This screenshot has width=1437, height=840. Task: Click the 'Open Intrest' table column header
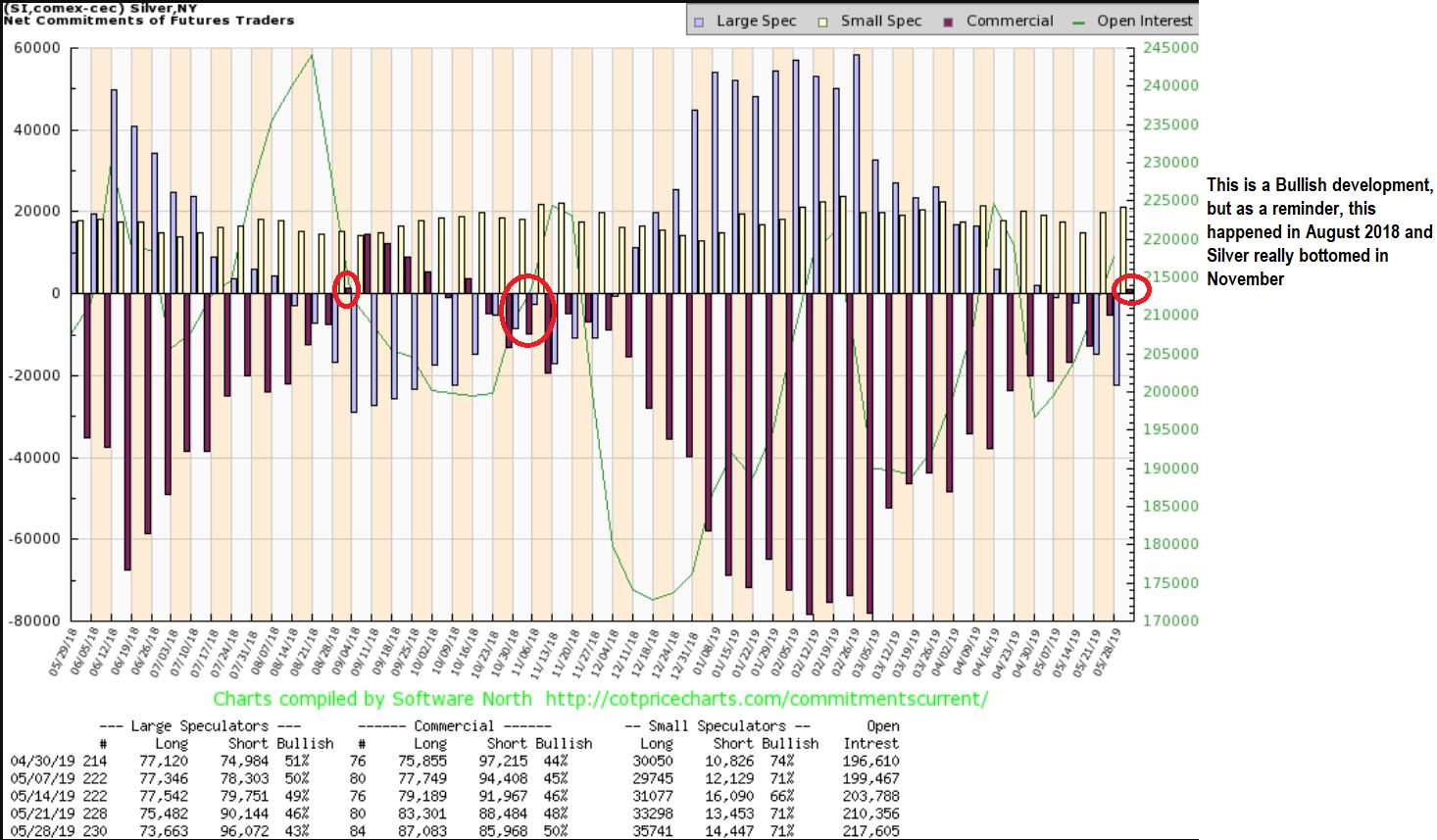click(870, 735)
